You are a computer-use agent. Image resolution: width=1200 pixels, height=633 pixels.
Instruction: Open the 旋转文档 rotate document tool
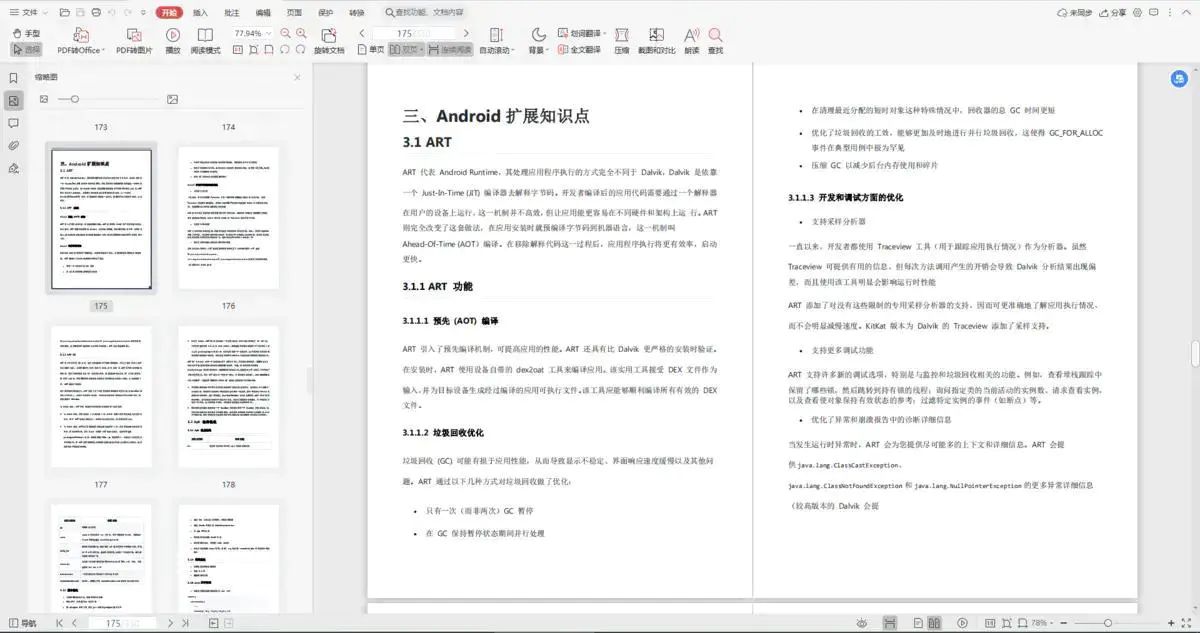328,41
